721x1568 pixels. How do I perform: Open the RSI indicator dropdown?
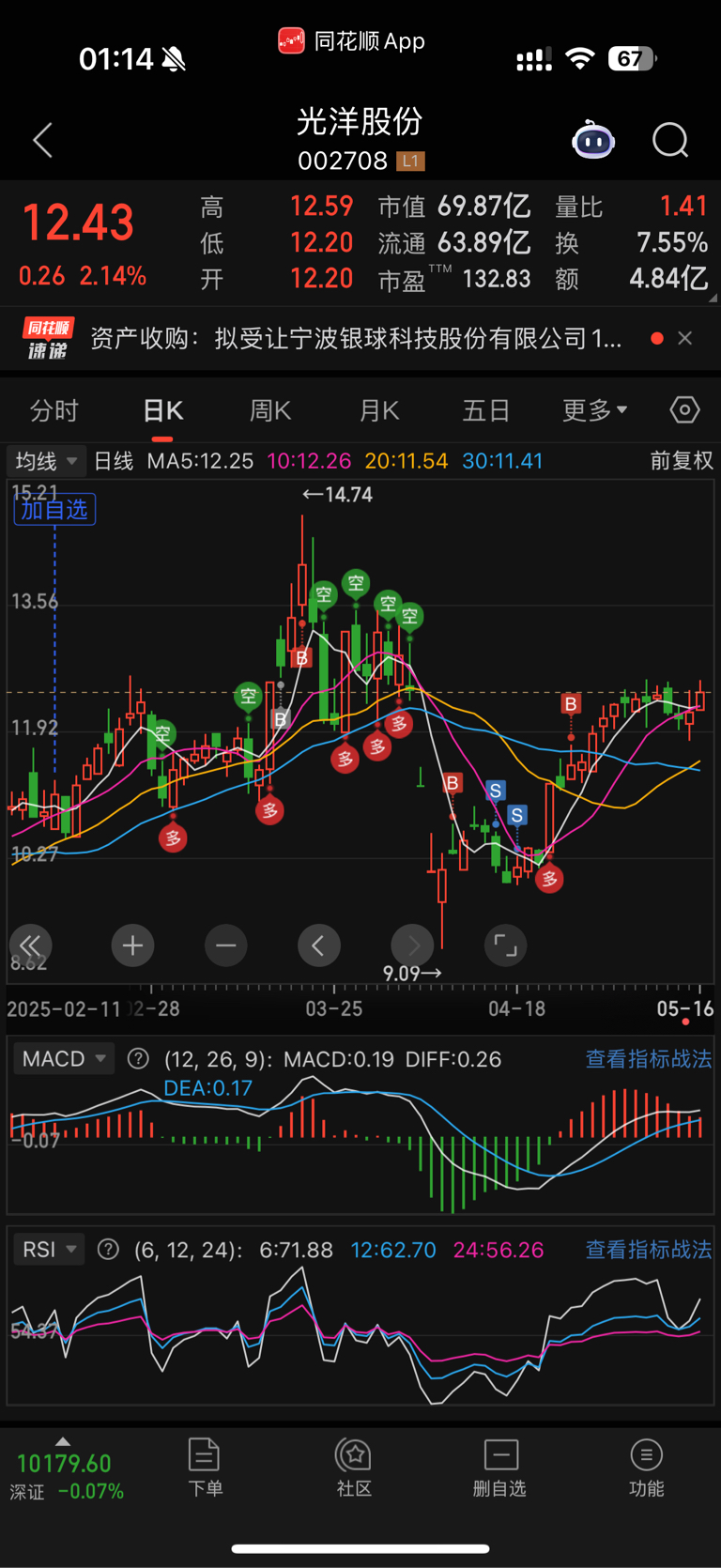point(50,1250)
